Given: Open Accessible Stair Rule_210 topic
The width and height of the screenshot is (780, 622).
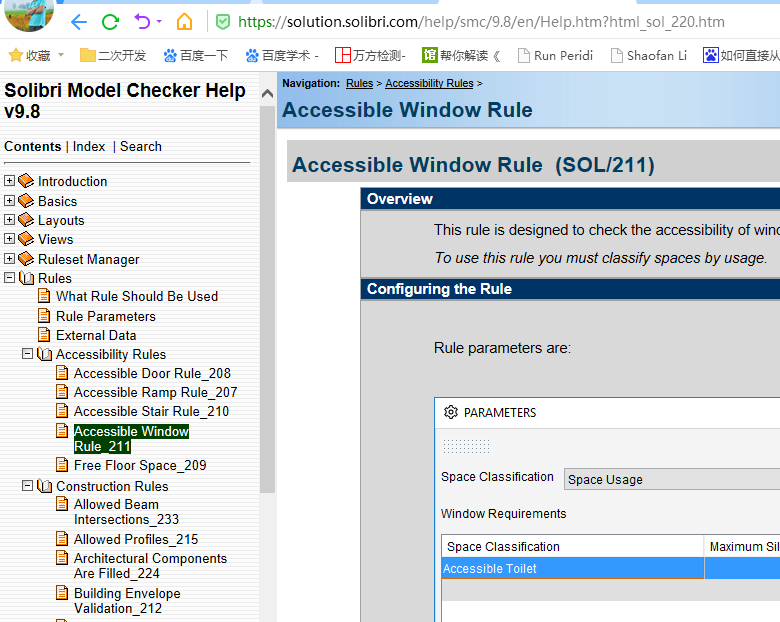Looking at the screenshot, I should pos(151,411).
